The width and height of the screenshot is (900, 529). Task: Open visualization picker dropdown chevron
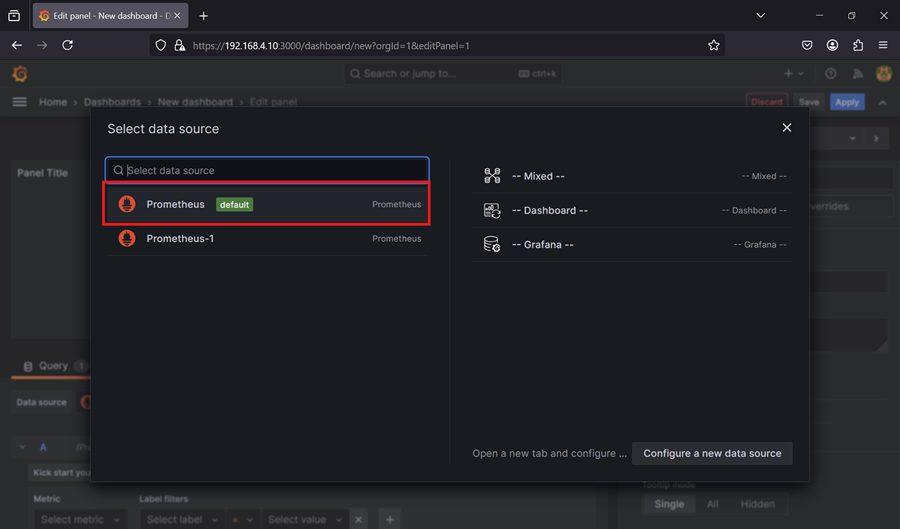(852, 138)
